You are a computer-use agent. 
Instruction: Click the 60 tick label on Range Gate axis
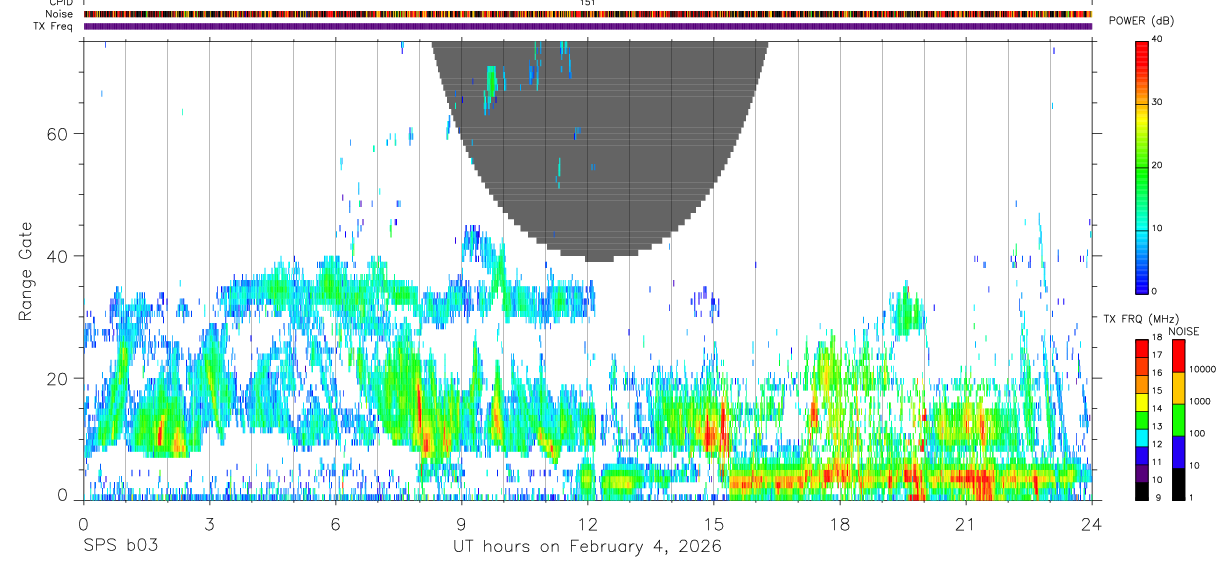[x=58, y=133]
